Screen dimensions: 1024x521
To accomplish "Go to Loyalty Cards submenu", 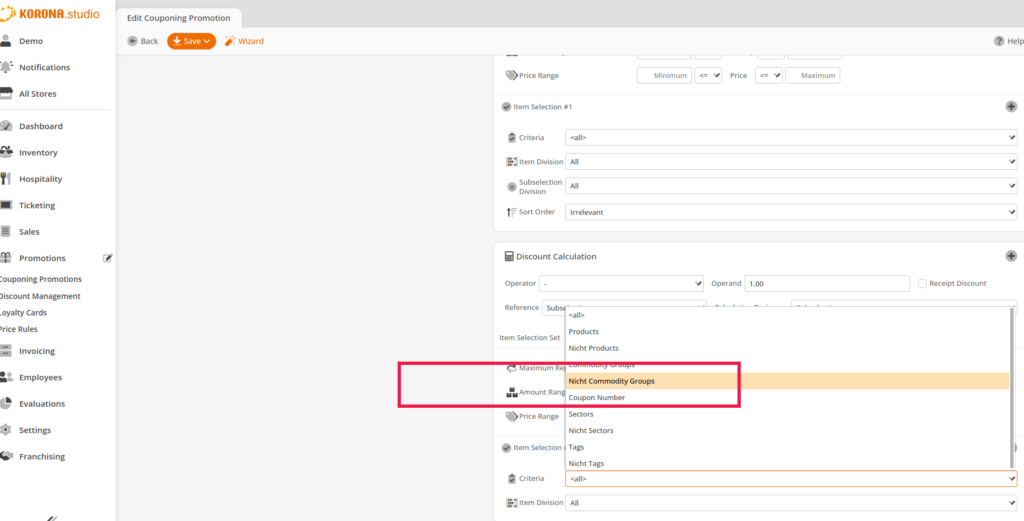I will click(24, 313).
